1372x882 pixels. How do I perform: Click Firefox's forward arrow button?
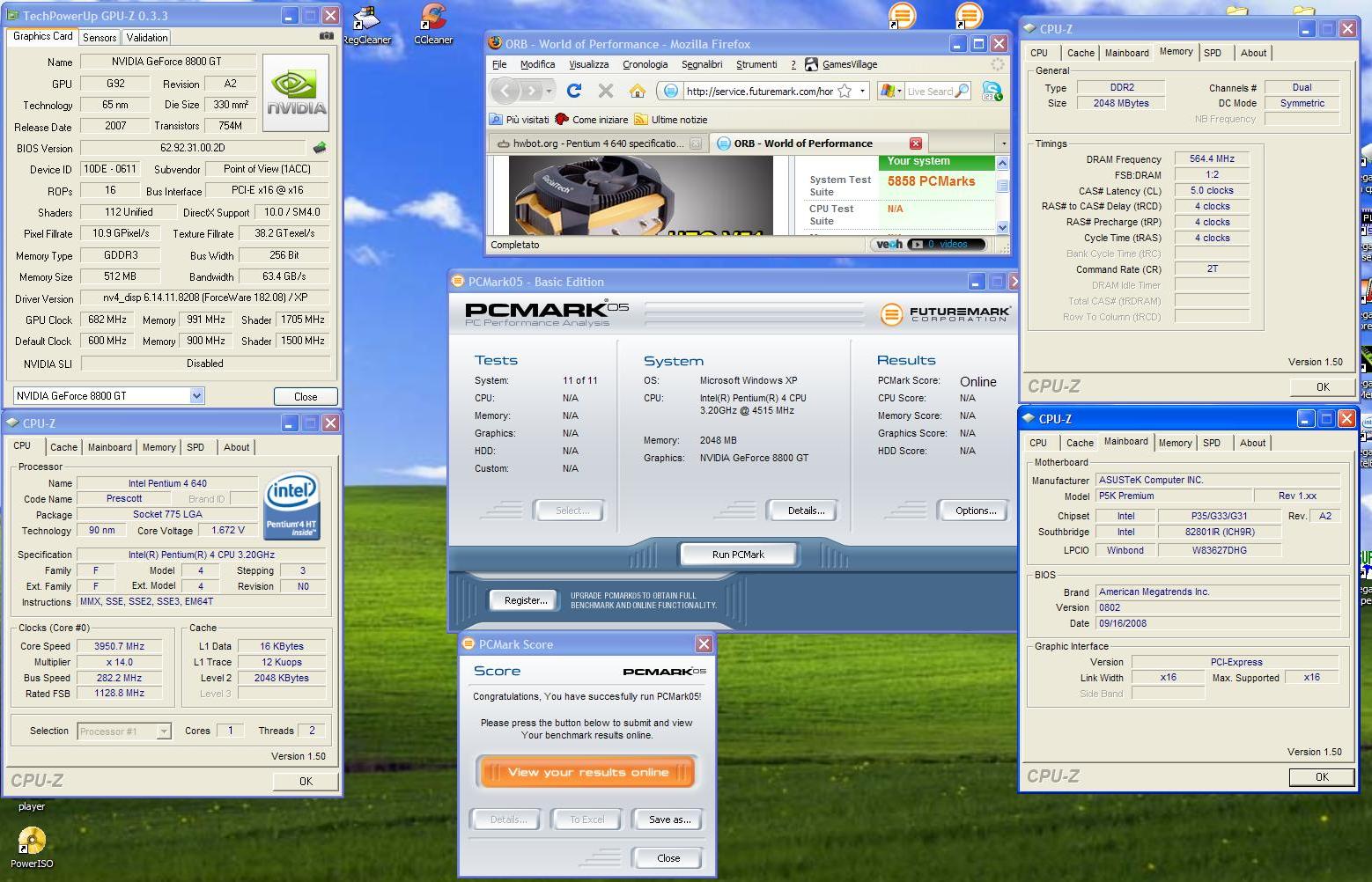531,91
